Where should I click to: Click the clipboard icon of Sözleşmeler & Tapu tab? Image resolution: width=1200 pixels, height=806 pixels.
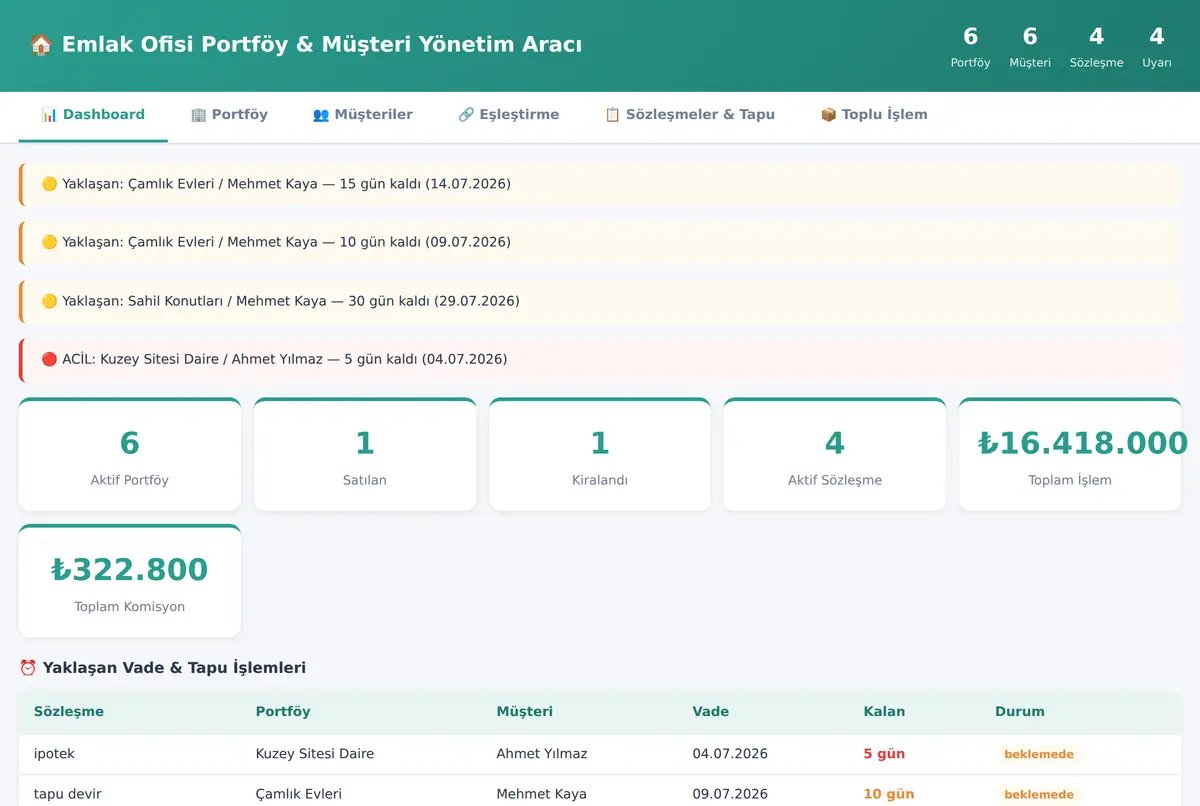(x=613, y=115)
